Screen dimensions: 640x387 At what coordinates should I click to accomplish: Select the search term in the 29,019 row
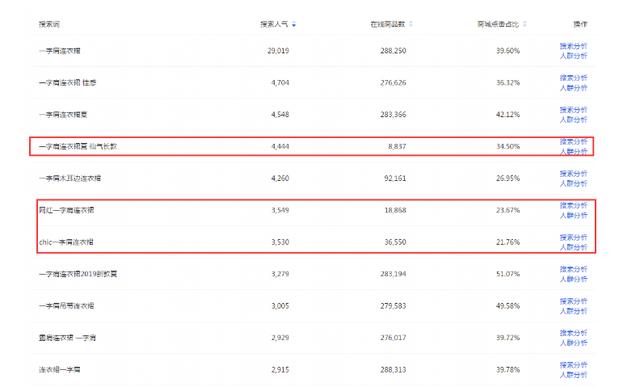[x=60, y=51]
